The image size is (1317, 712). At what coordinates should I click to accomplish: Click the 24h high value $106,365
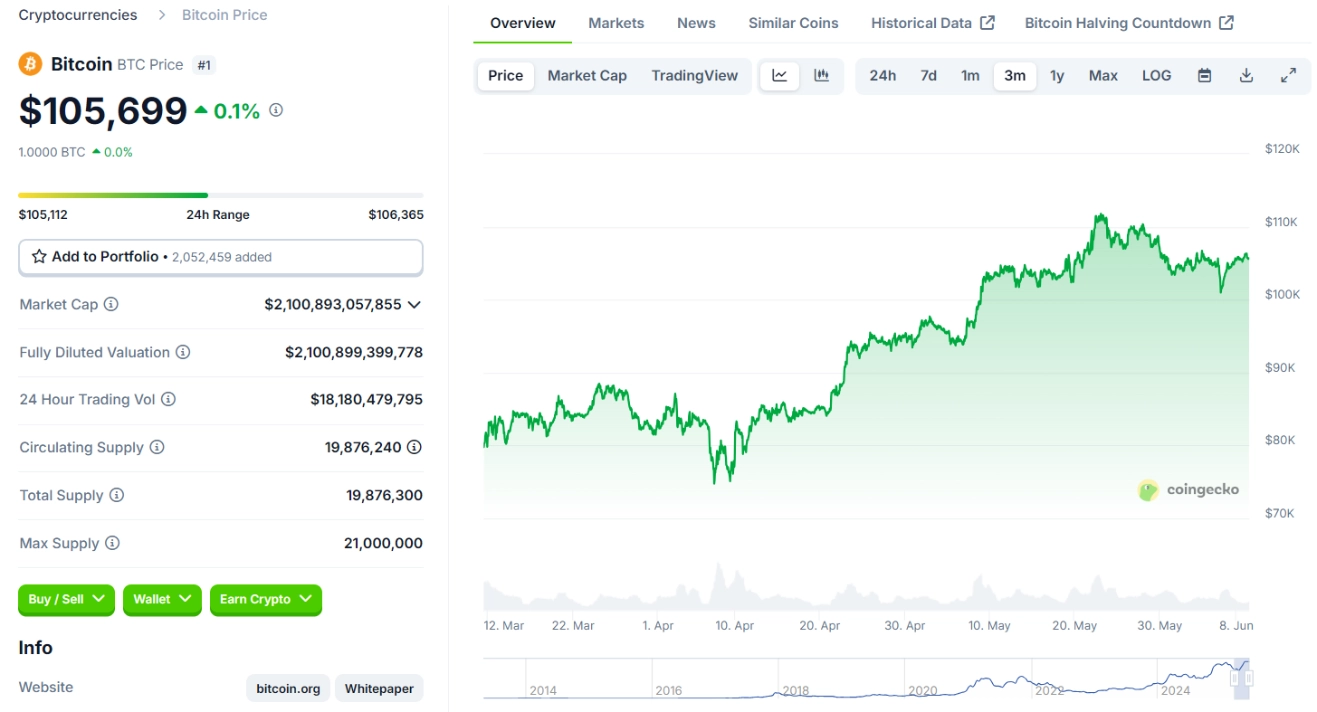point(396,214)
